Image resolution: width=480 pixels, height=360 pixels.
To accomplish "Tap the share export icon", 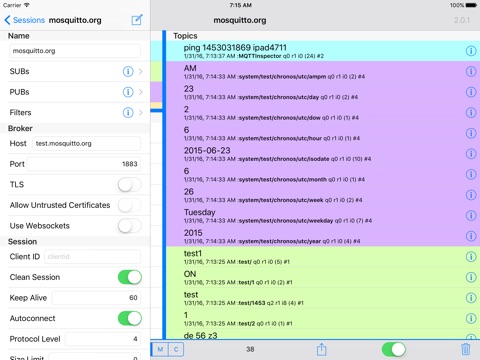I will pyautogui.click(x=322, y=349).
